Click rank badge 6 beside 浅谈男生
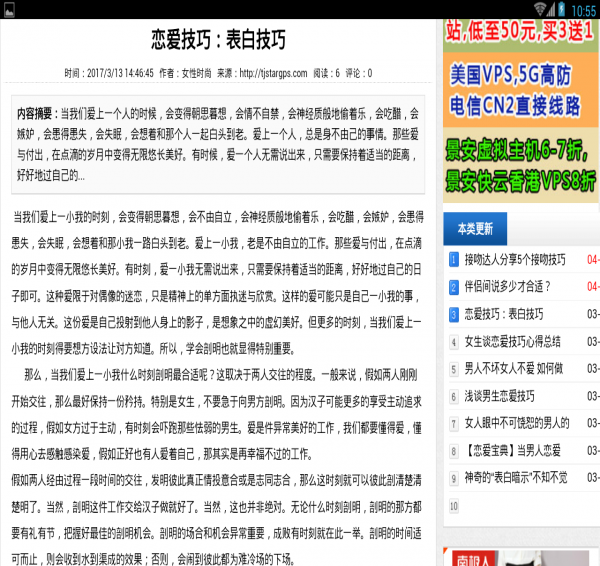Image resolution: width=600 pixels, height=566 pixels. click(453, 396)
